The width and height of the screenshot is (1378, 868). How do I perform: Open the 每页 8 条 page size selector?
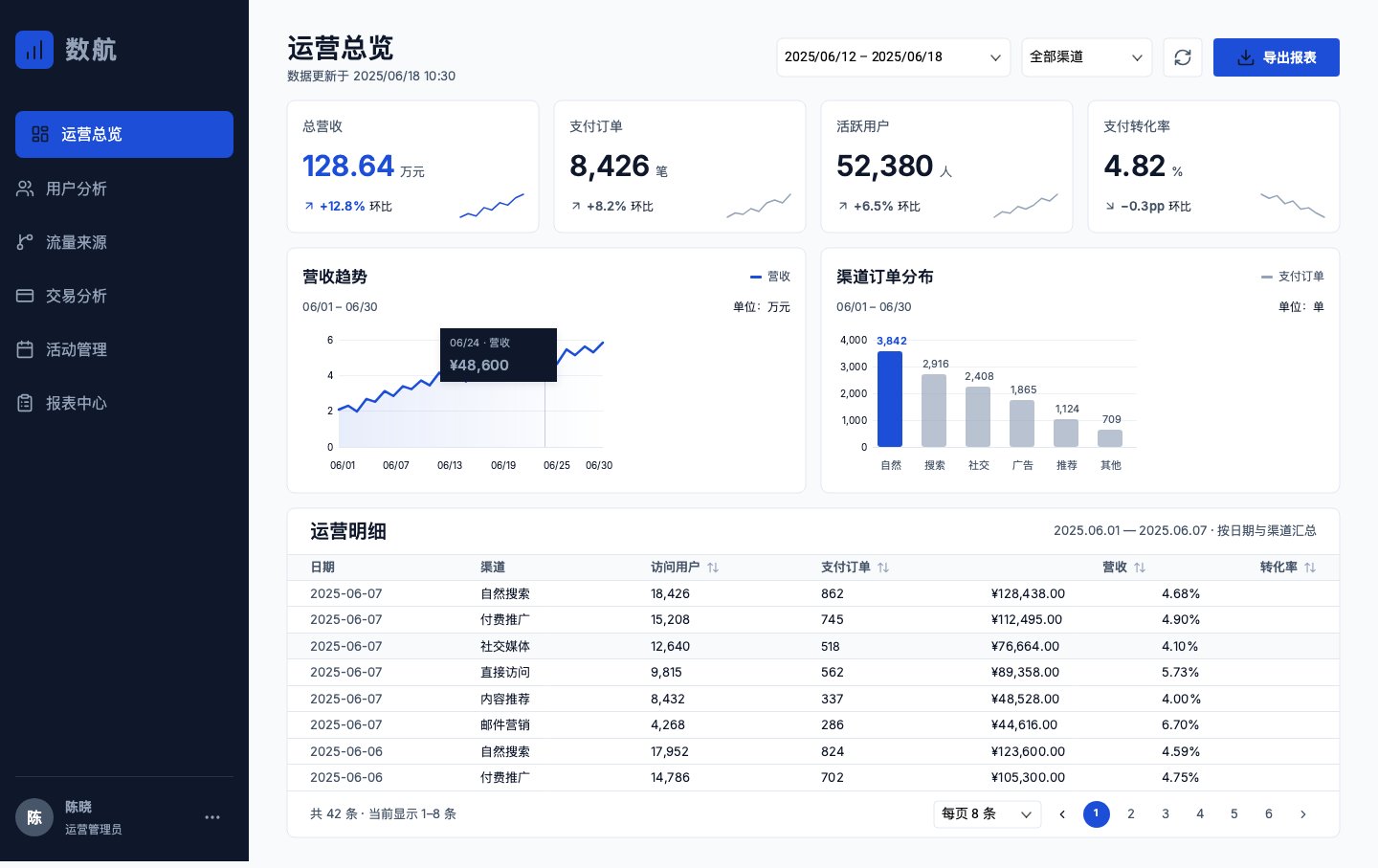pyautogui.click(x=988, y=814)
